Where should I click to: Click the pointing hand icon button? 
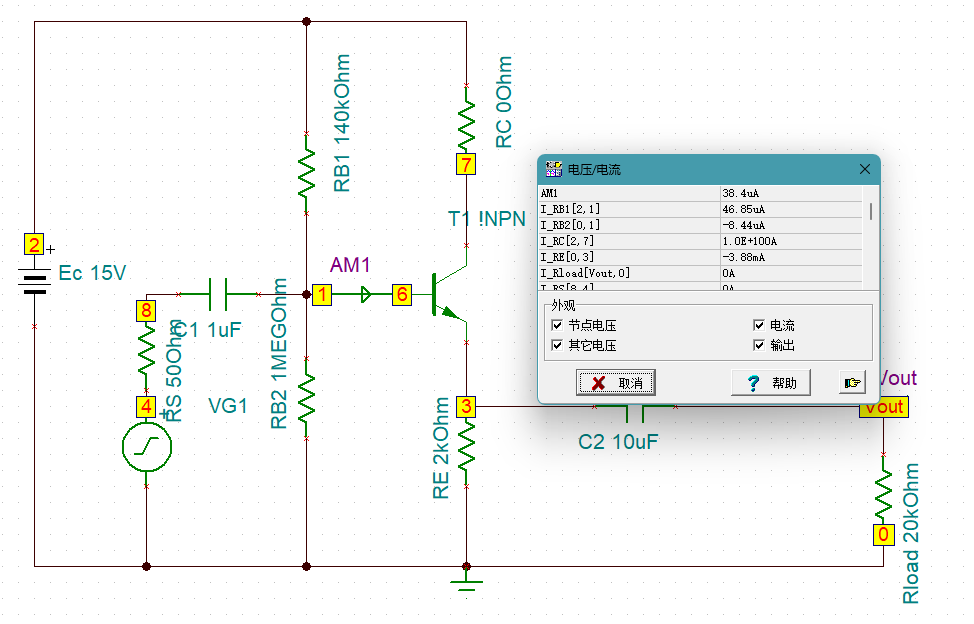(852, 383)
